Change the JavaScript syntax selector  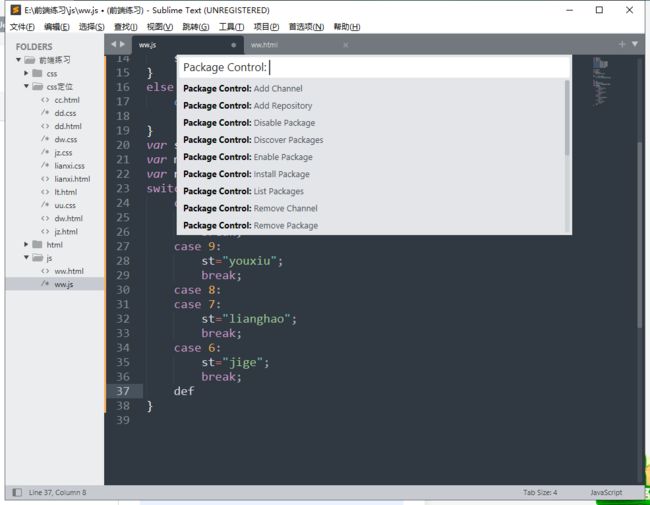(x=606, y=493)
